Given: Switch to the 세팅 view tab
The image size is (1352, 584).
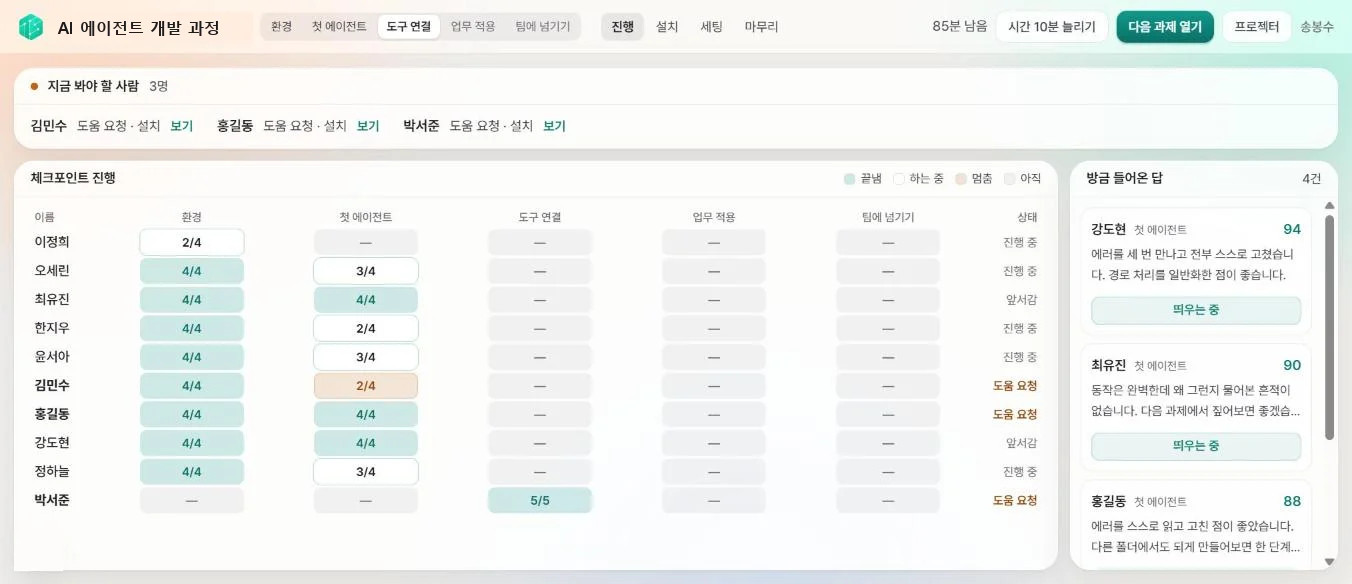Looking at the screenshot, I should pos(712,27).
